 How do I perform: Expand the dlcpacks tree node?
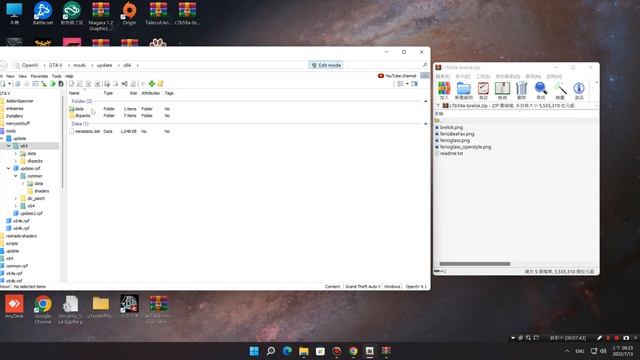pyautogui.click(x=16, y=161)
